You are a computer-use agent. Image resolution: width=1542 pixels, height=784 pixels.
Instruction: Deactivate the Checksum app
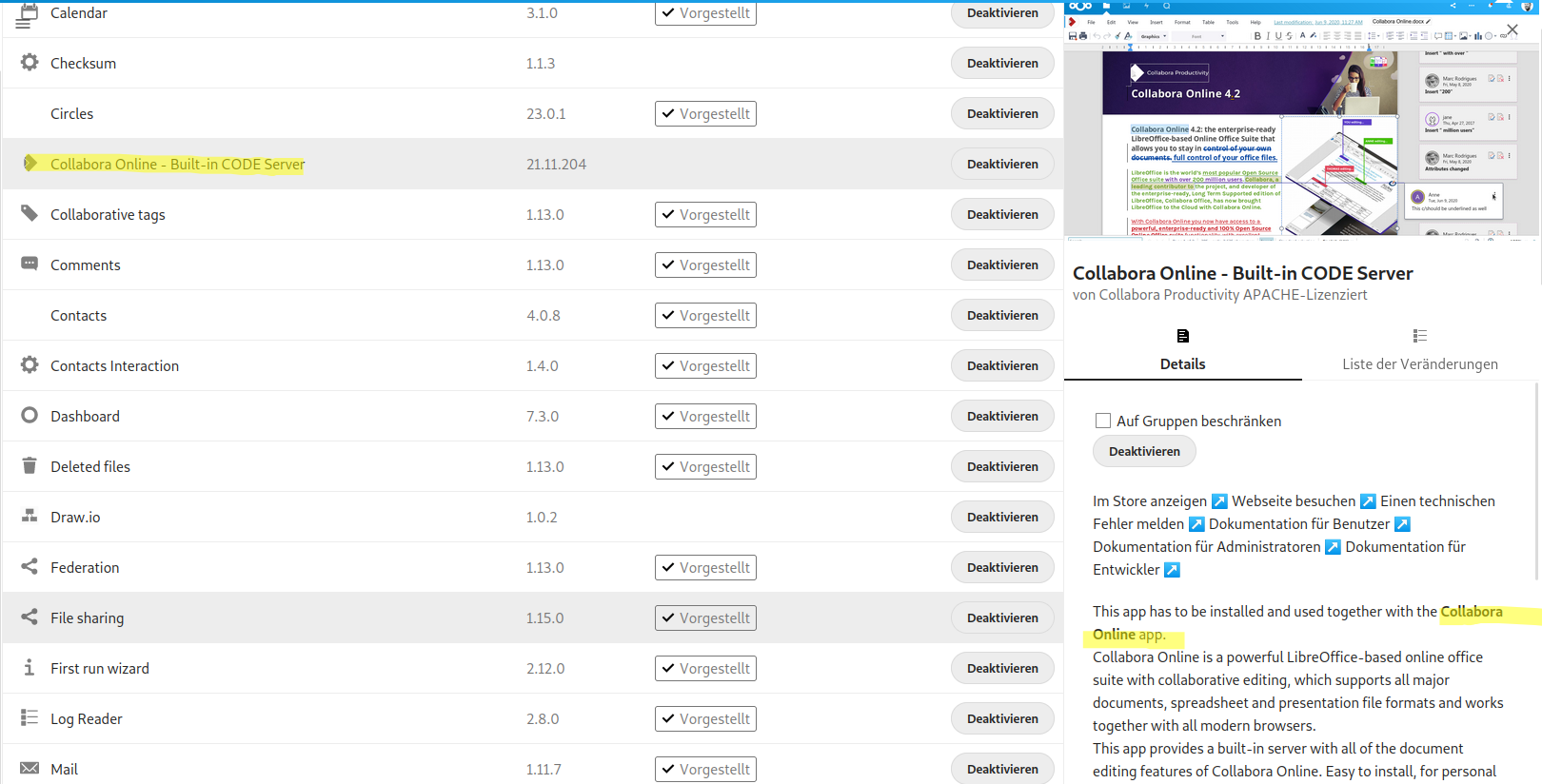point(1002,63)
